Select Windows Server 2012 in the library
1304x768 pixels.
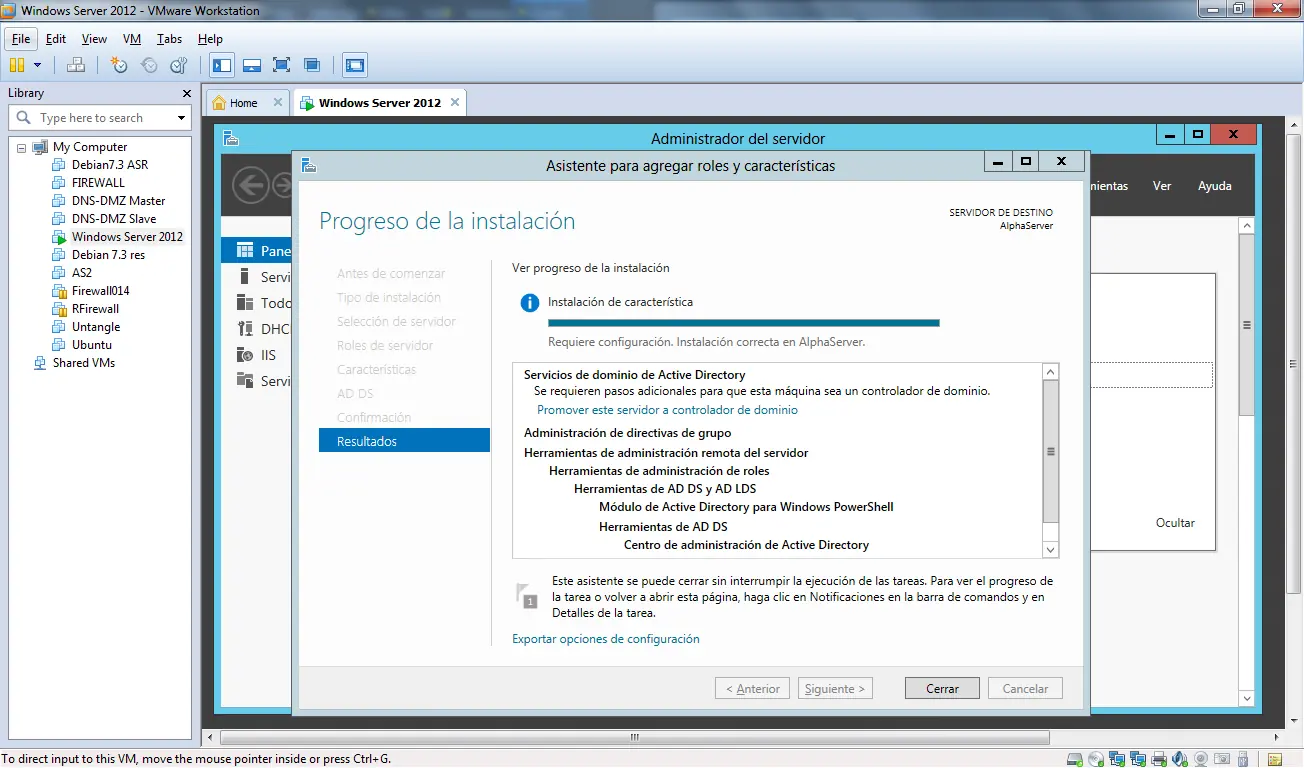127,237
